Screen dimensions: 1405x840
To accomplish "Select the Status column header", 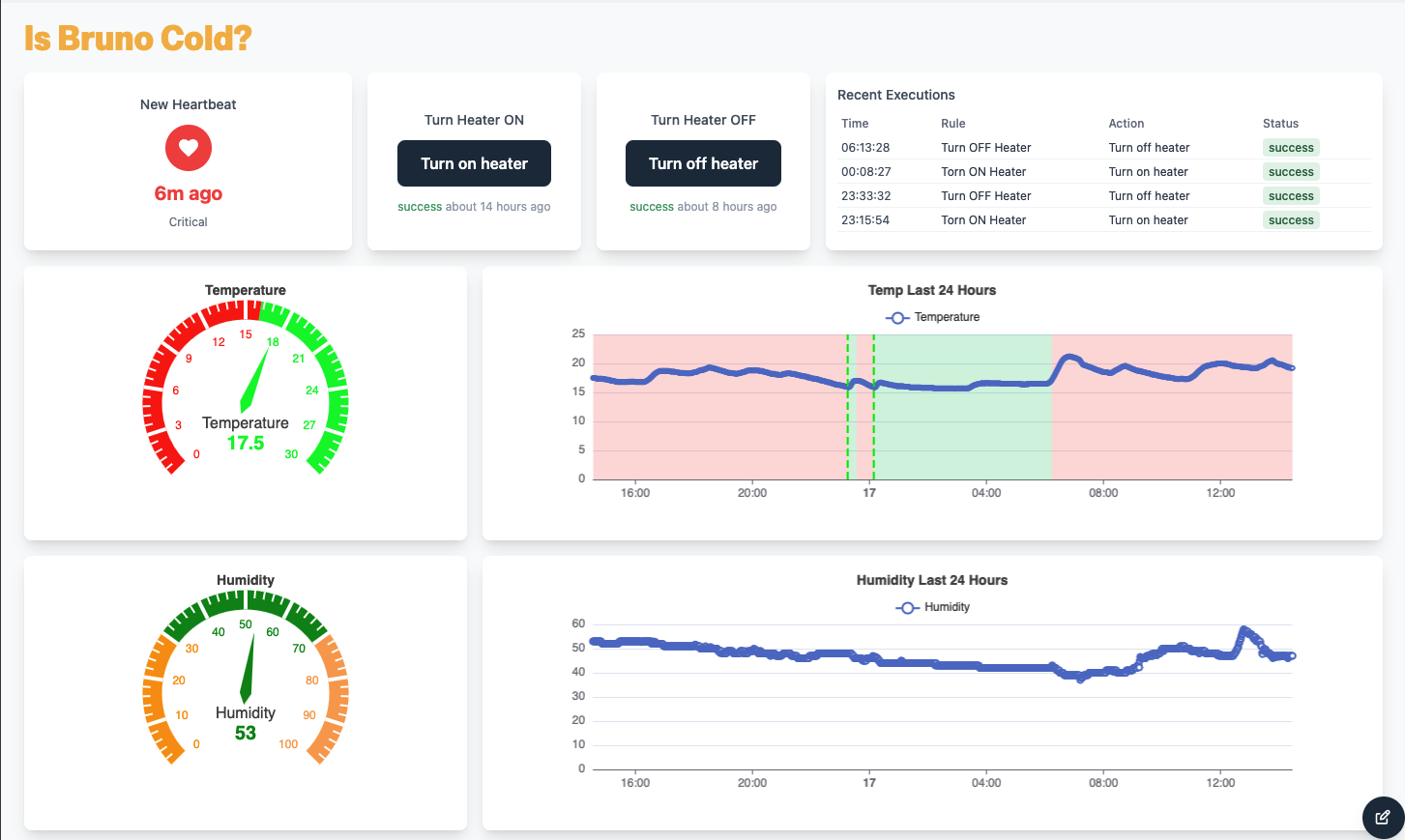I will (1280, 123).
